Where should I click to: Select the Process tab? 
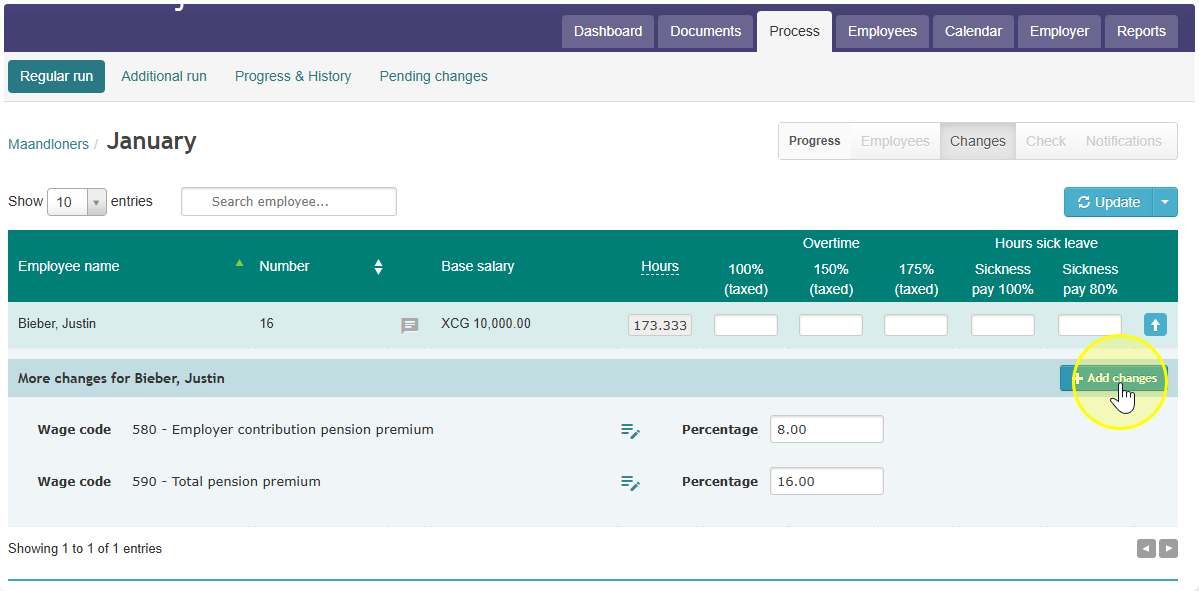tap(794, 31)
